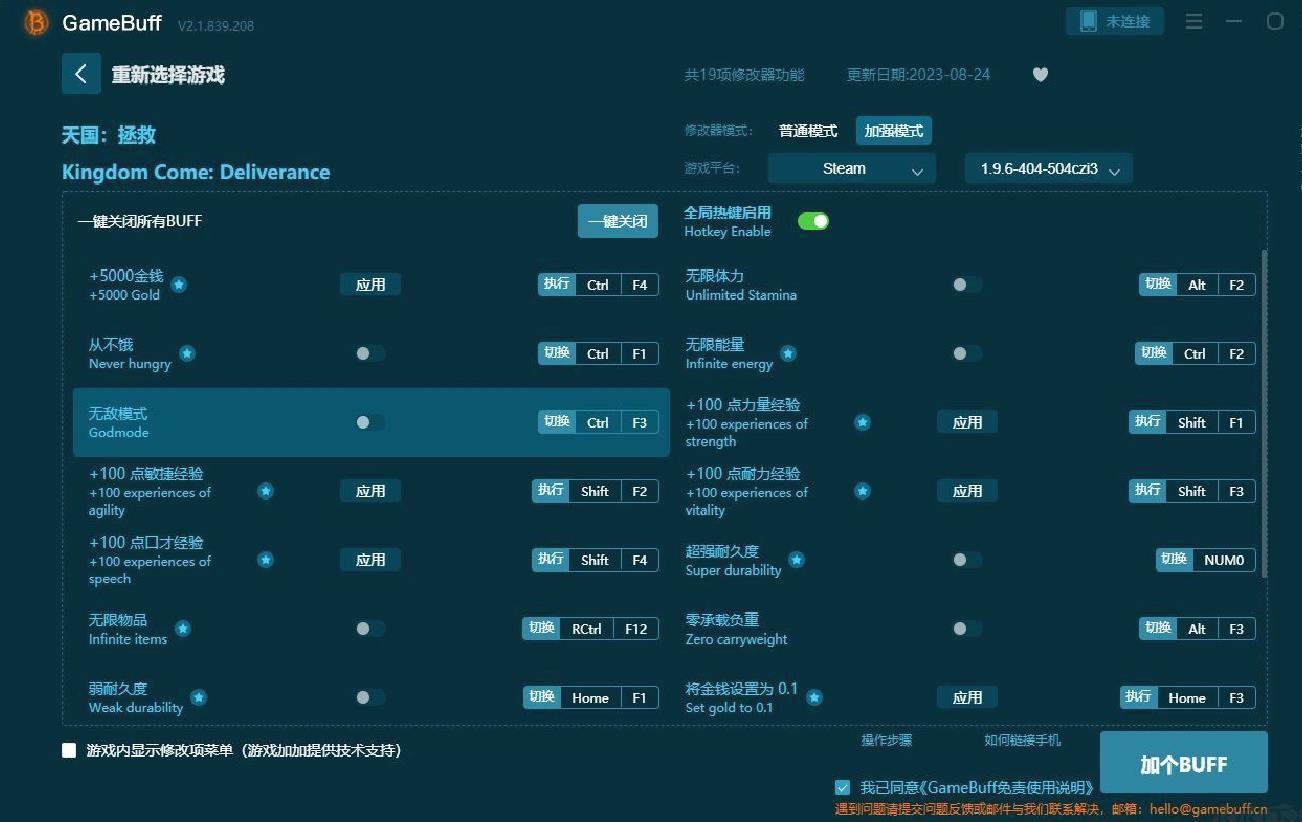This screenshot has height=822, width=1302.
Task: Uncheck the GameBuff disclaimer agreement checkbox
Action: [x=842, y=787]
